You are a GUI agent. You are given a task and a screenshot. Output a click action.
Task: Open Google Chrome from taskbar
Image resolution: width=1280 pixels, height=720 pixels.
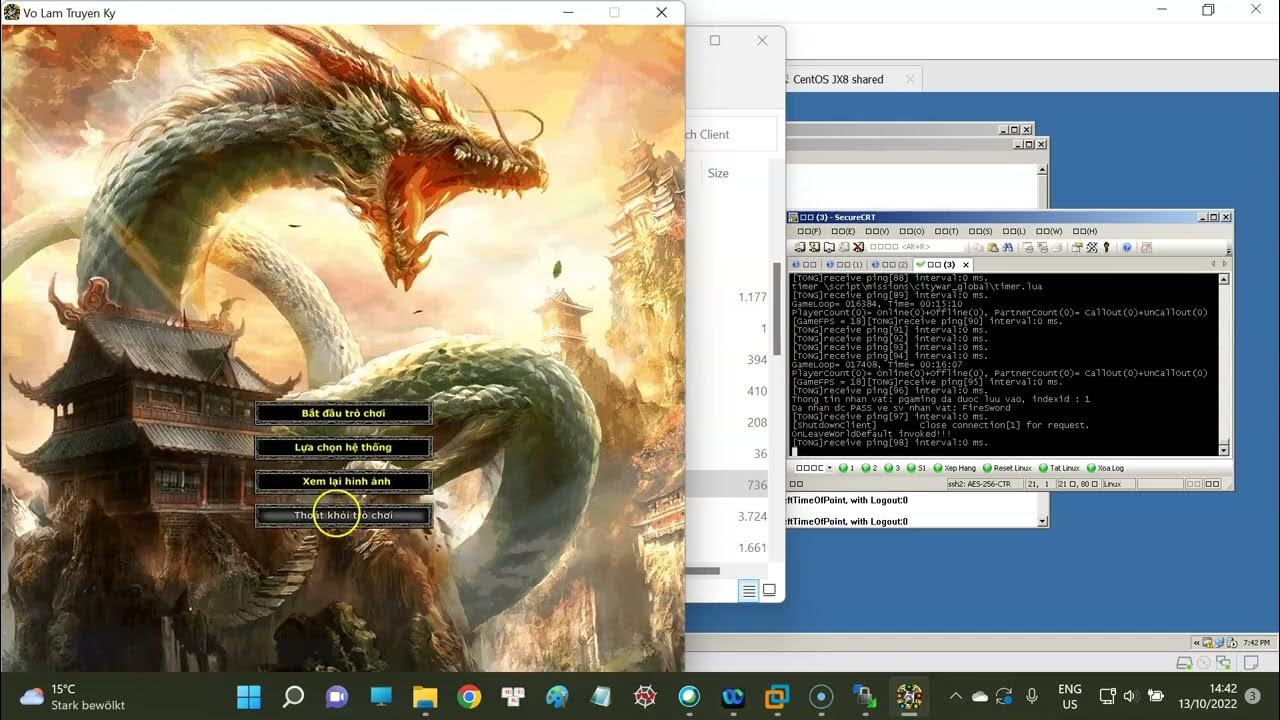coord(469,696)
